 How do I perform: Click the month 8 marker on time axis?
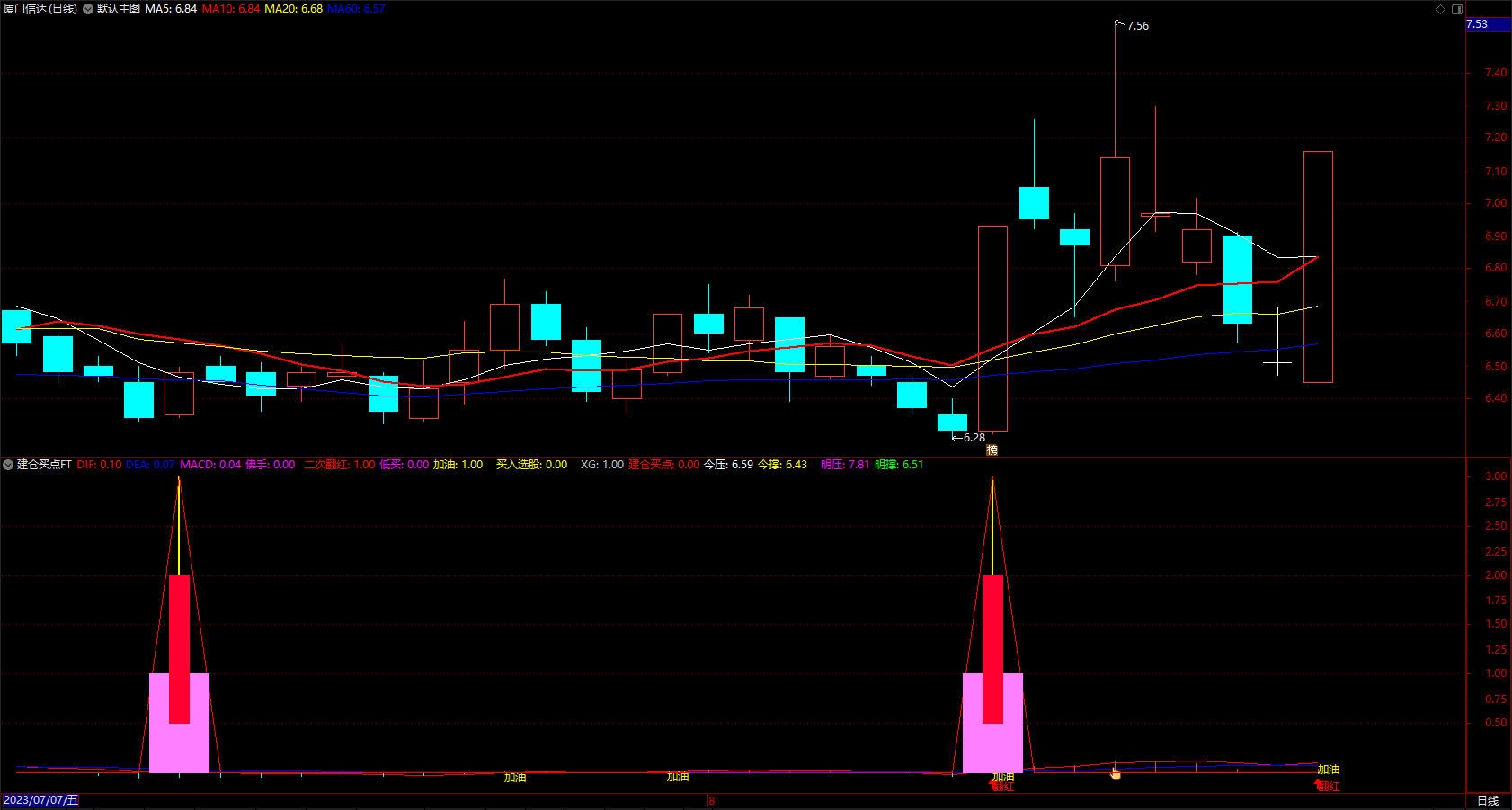tap(711, 800)
